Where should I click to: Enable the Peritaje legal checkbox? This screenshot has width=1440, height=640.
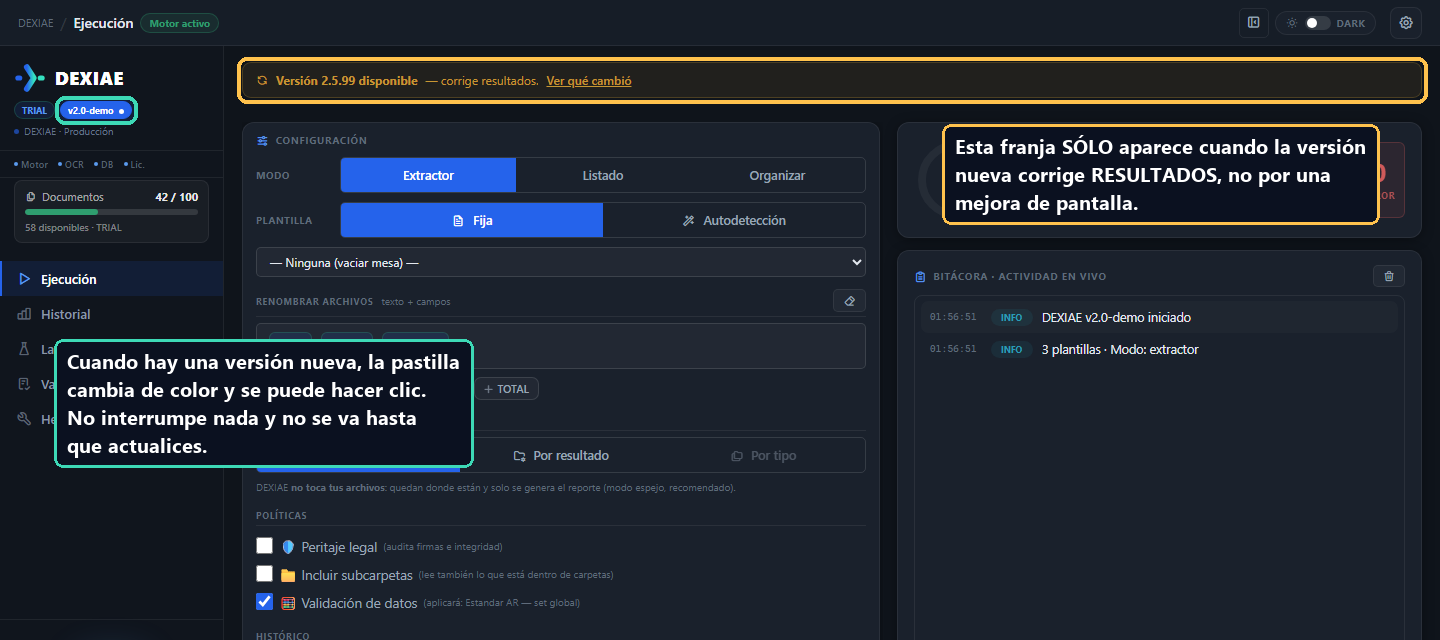click(264, 546)
